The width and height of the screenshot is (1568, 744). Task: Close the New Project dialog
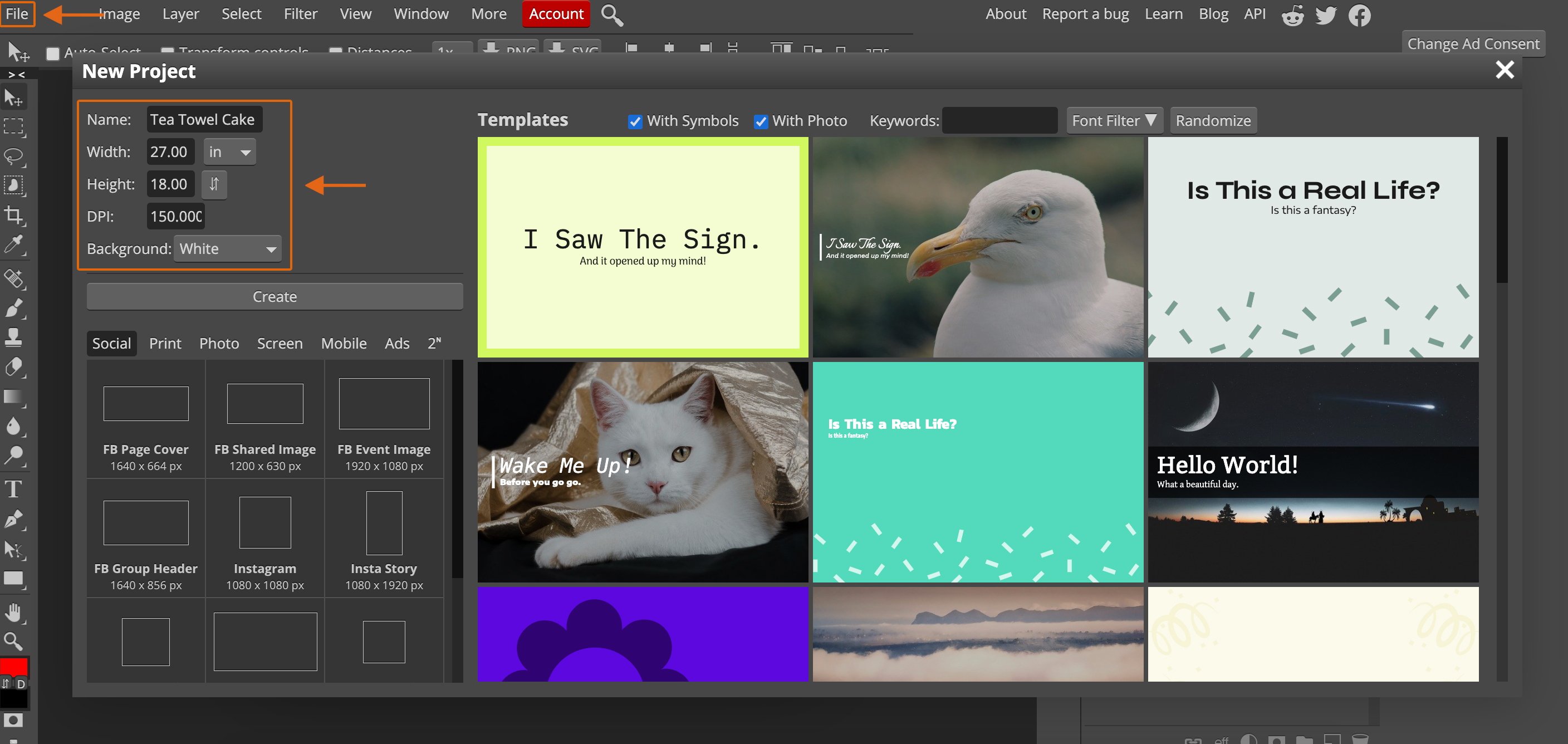tap(1504, 70)
